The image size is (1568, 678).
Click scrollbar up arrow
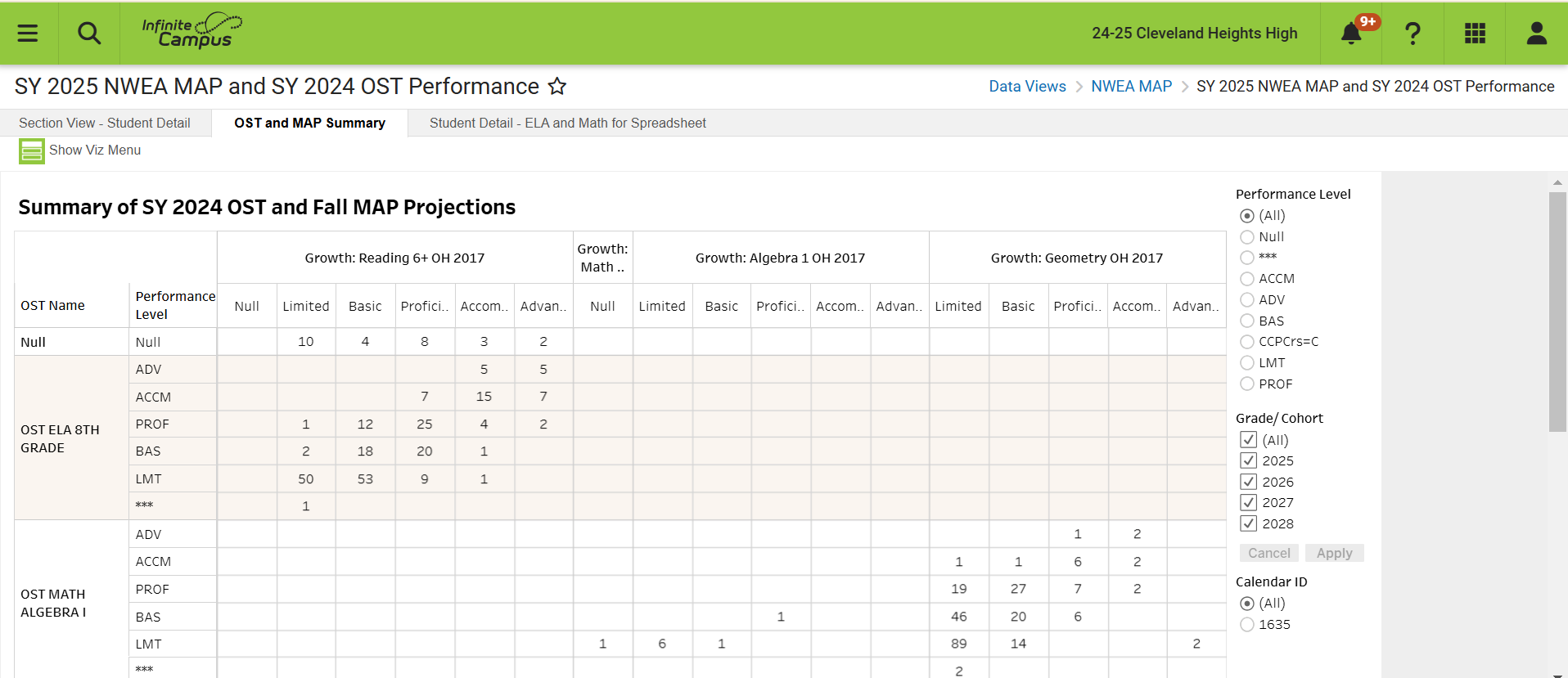(x=1557, y=183)
